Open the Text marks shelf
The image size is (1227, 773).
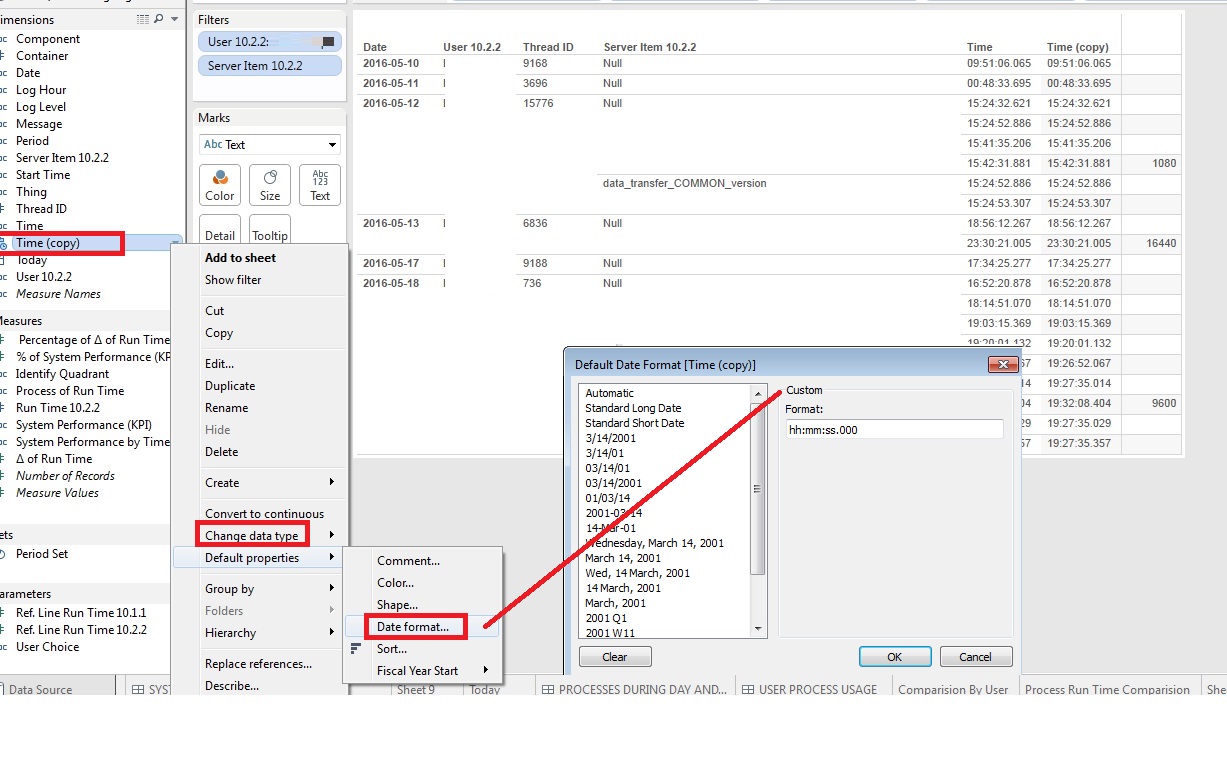[x=319, y=184]
